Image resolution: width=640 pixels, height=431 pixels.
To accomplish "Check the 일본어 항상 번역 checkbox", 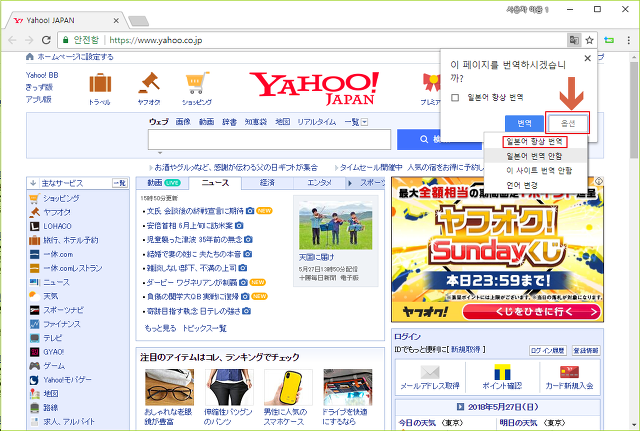I will (x=455, y=98).
